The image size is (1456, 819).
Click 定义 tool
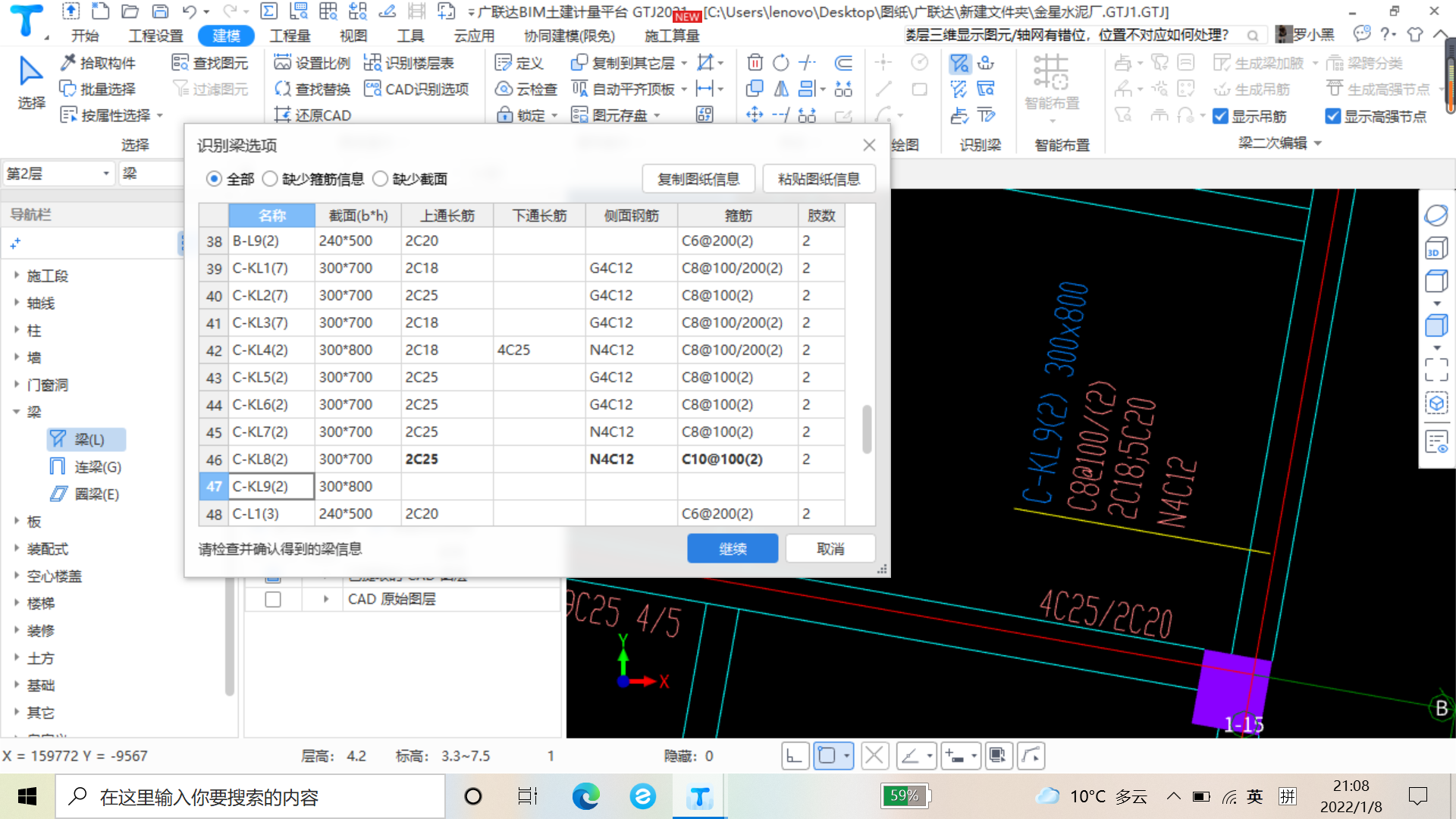(x=519, y=63)
